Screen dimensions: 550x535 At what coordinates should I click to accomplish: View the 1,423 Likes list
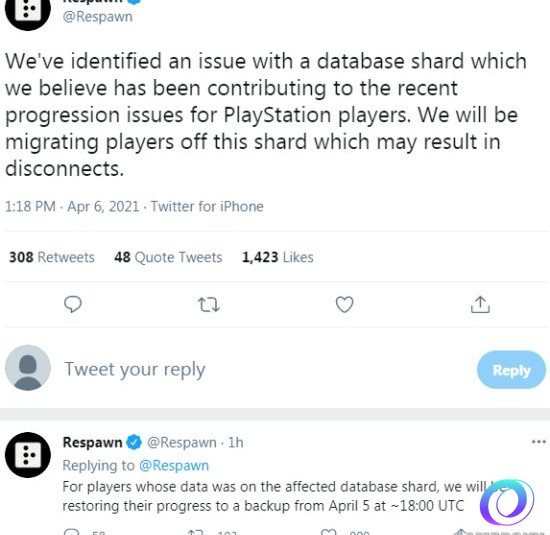coord(277,257)
